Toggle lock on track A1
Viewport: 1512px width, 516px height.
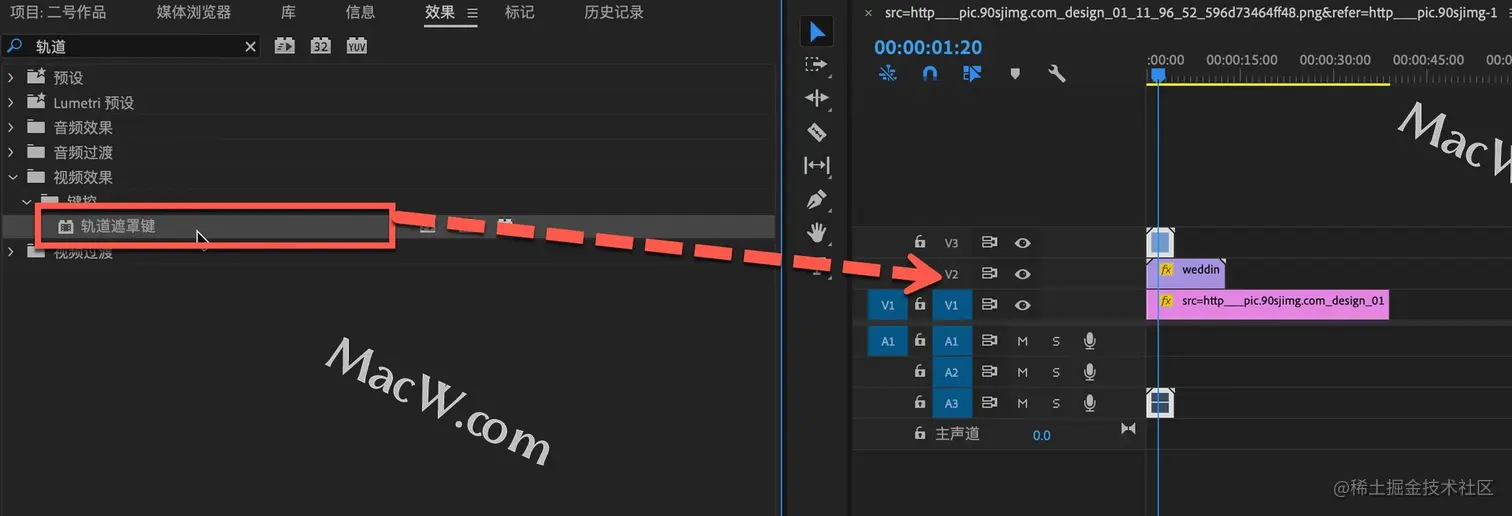[920, 341]
